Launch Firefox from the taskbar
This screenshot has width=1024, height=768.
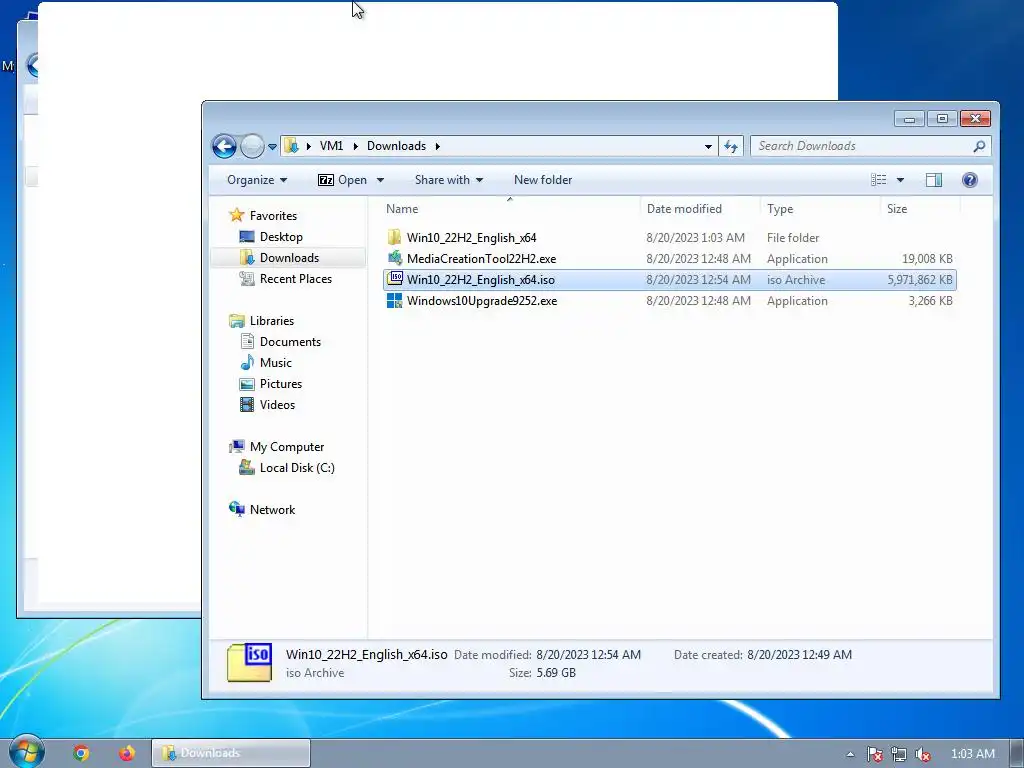(x=127, y=753)
